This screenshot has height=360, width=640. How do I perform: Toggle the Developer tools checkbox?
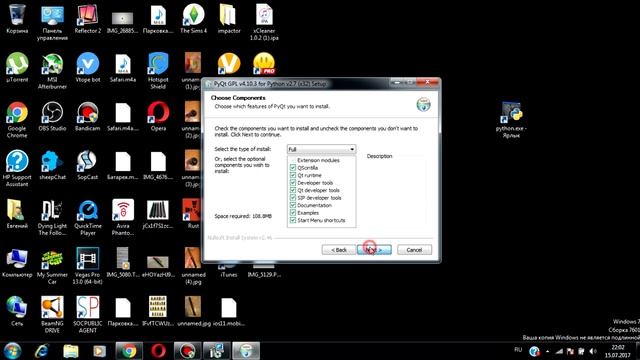293,183
